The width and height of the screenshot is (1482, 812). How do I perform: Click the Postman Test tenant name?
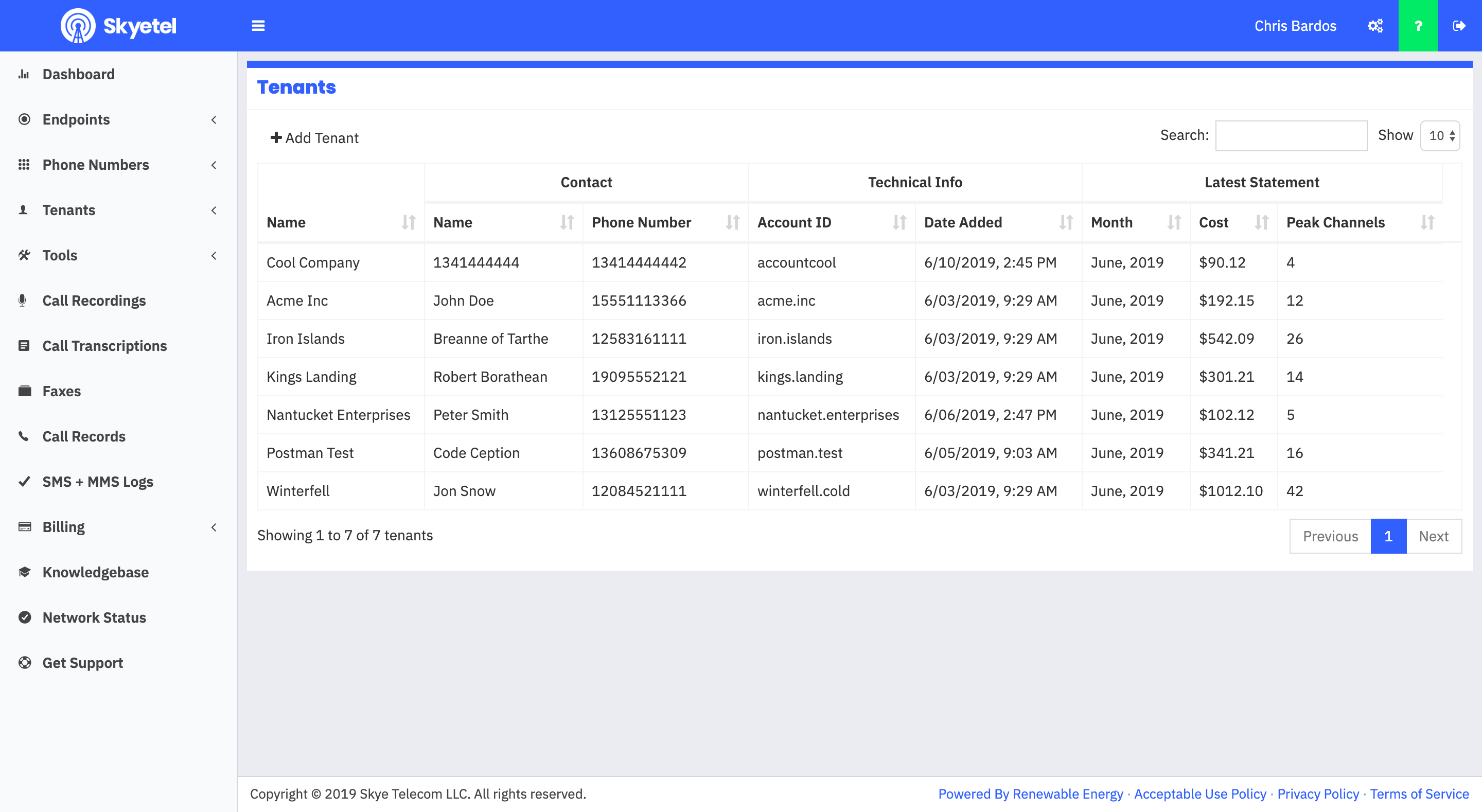tap(310, 453)
